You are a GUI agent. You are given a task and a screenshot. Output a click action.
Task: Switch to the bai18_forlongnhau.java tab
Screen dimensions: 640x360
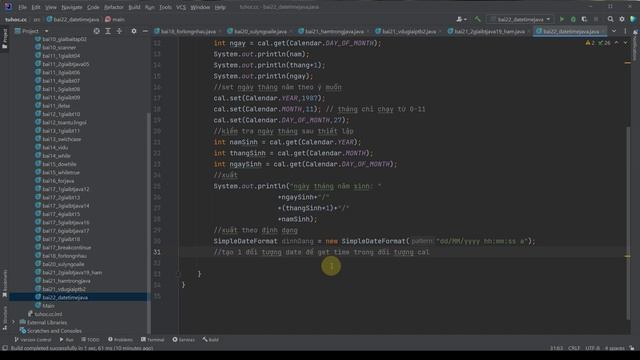tap(188, 31)
